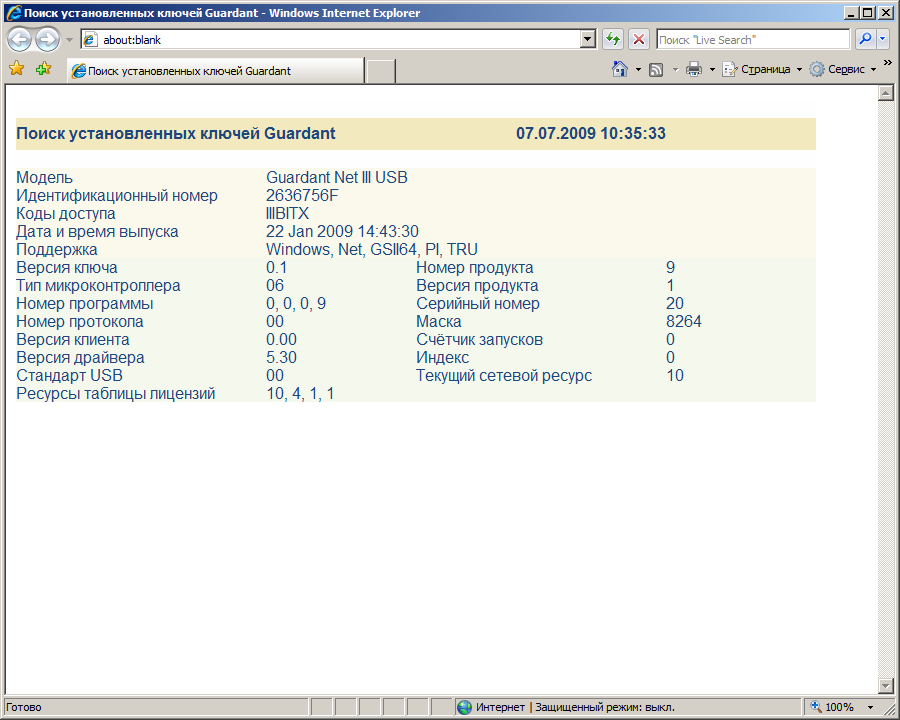This screenshot has width=900, height=720.
Task: Click the RSS feeds icon
Action: pos(656,69)
